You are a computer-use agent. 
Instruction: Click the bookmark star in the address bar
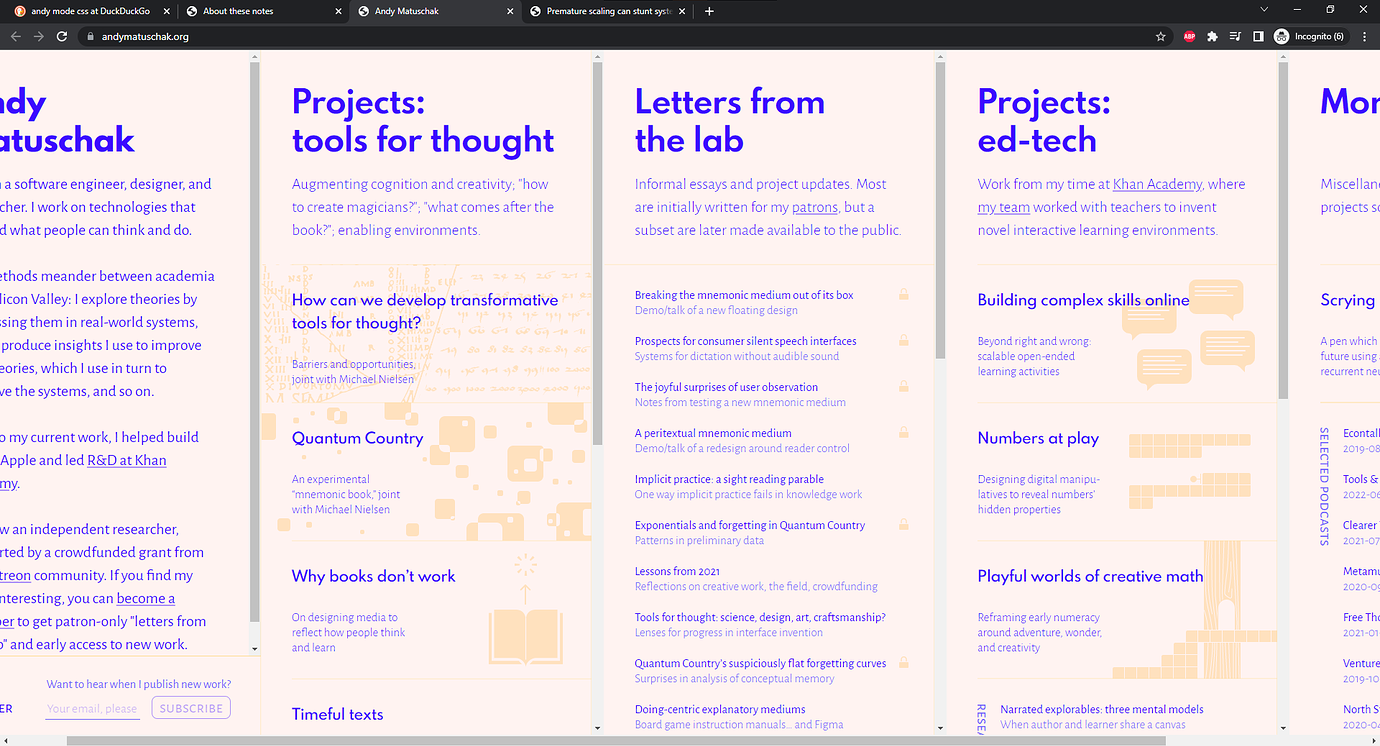pyautogui.click(x=1160, y=35)
